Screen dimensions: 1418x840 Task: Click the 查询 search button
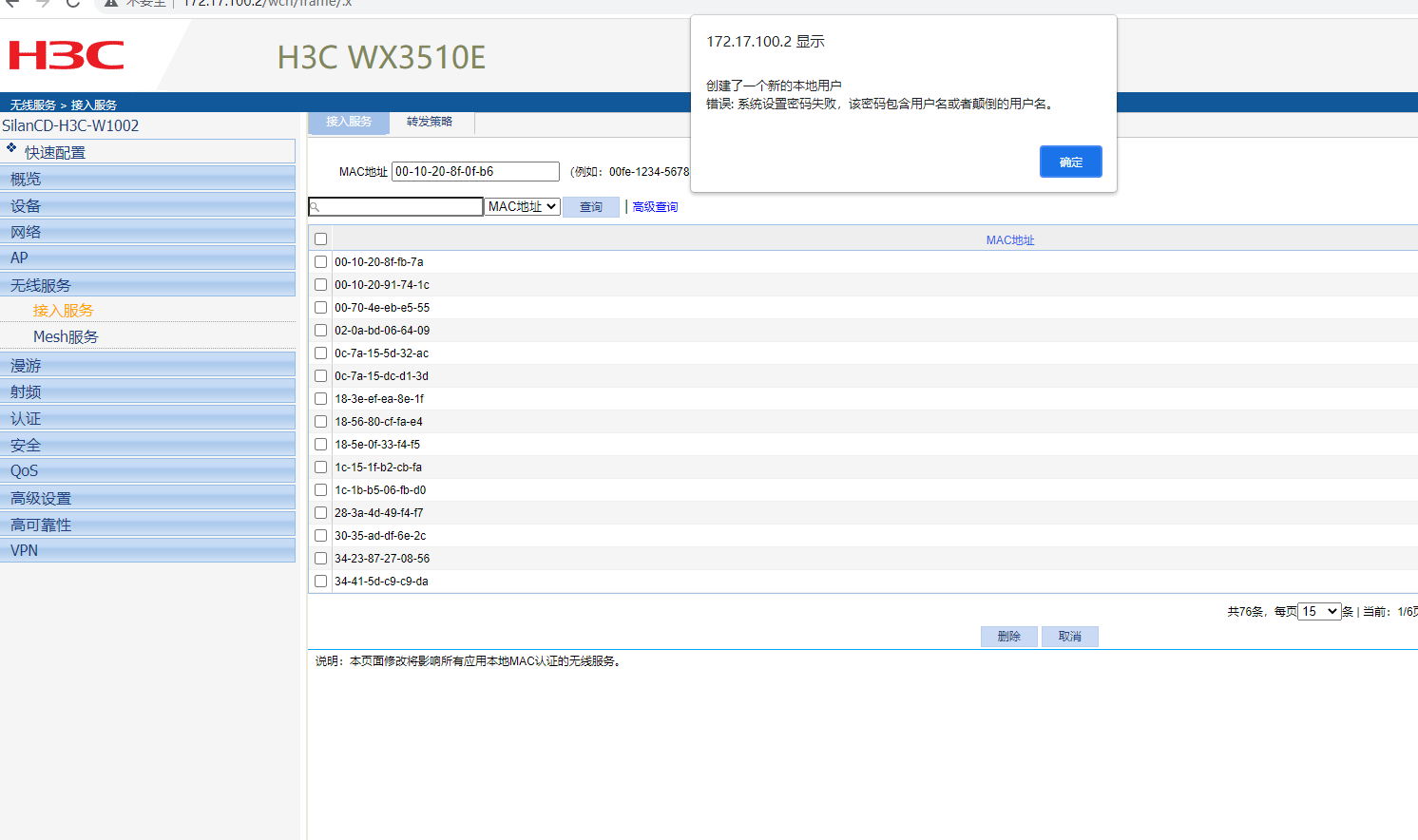(x=591, y=207)
